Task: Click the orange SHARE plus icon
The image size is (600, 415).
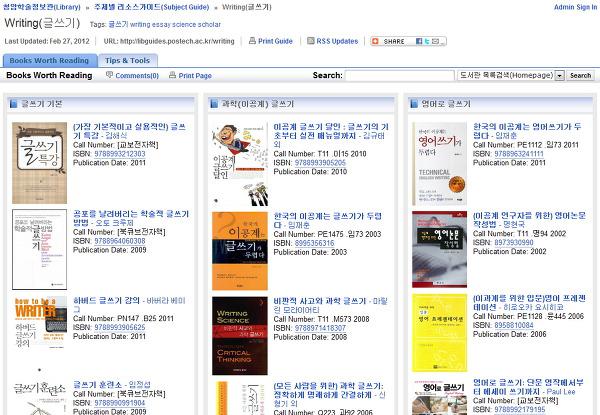Action: 375,41
